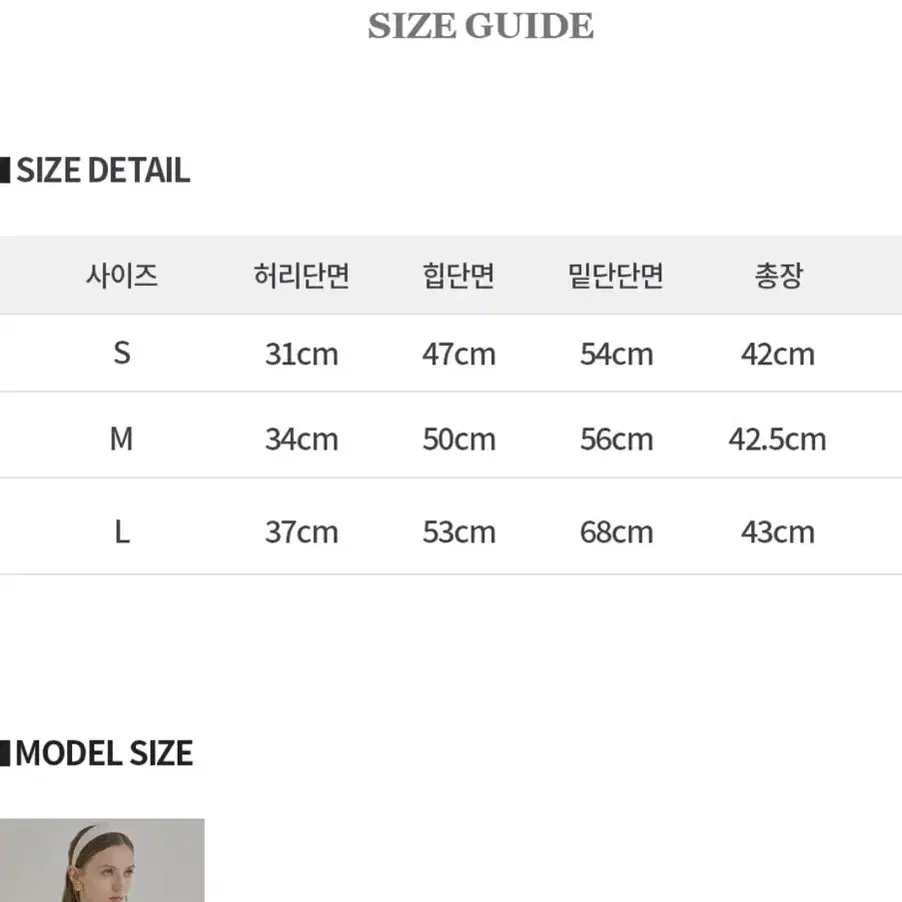The width and height of the screenshot is (902, 902).
Task: Click the SIZE GUIDE heading
Action: tap(480, 26)
